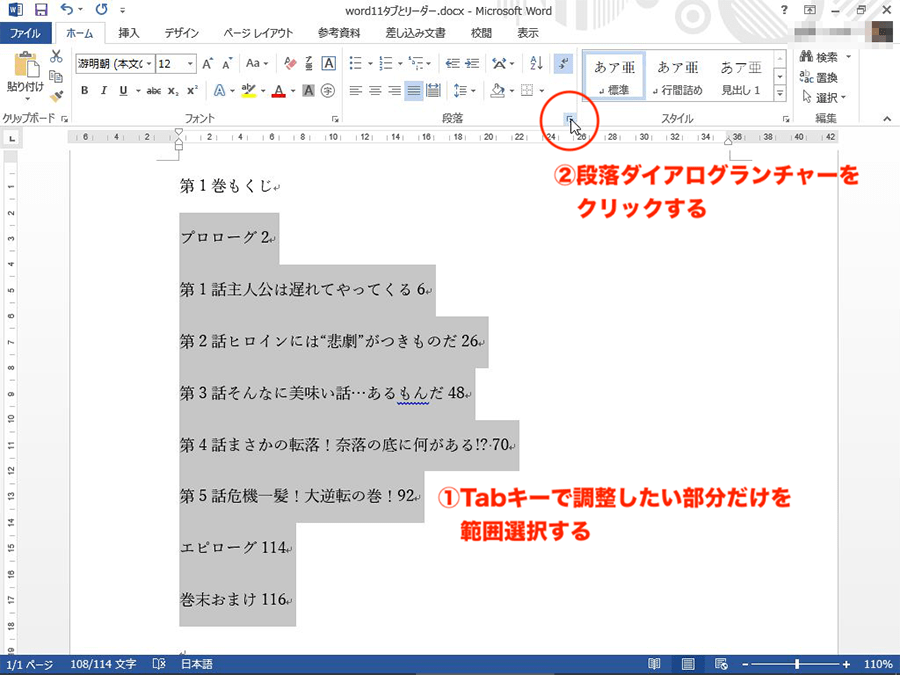Screen dimensions: 900x675
Task: Open the Change Case (Aa) dropdown
Action: [257, 63]
